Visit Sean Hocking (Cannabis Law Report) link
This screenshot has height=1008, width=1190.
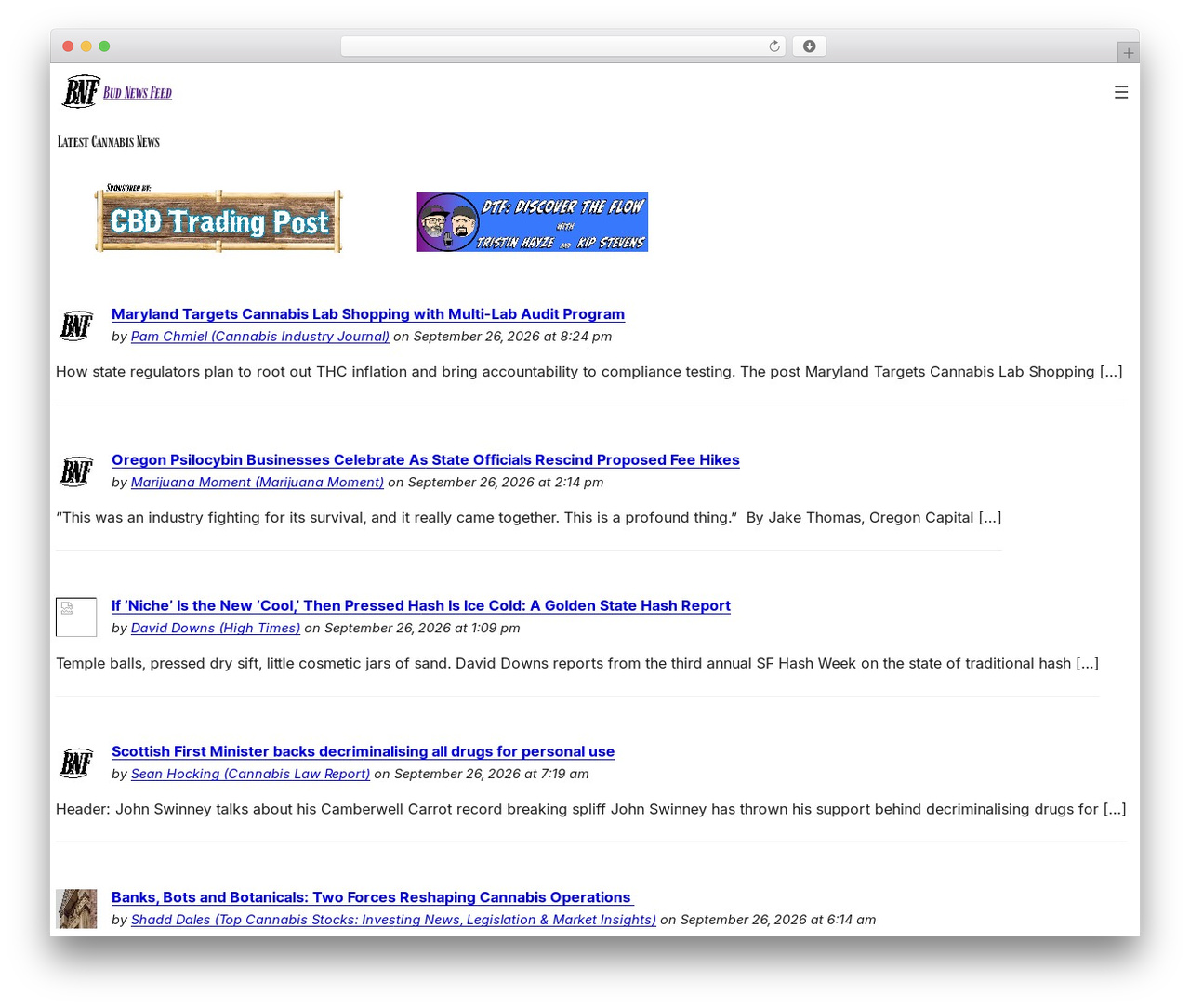click(x=250, y=774)
